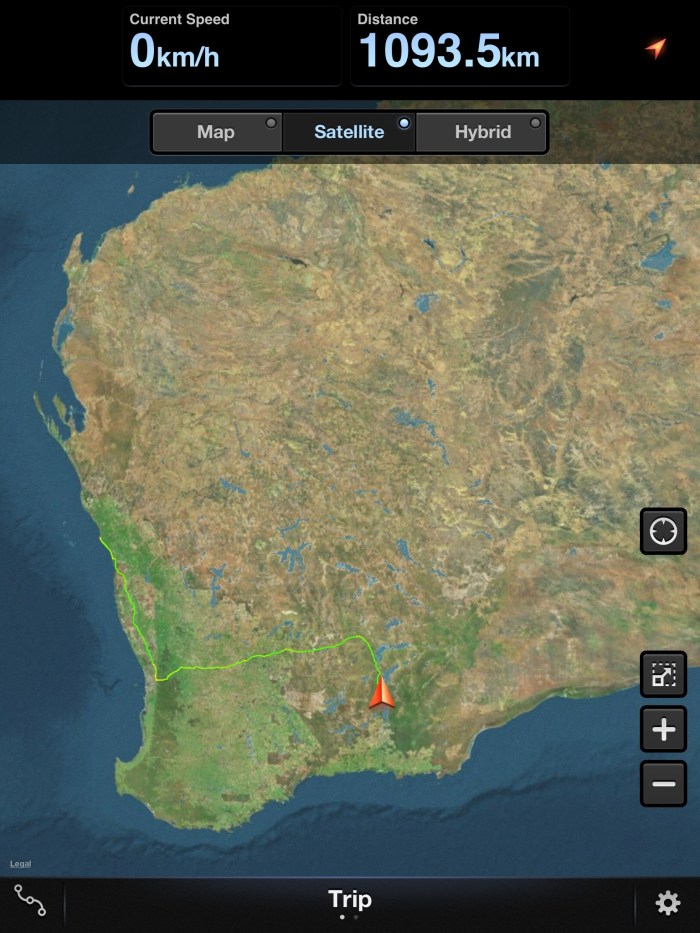Viewport: 700px width, 933px height.
Task: Zoom in with the plus button
Action: [663, 730]
